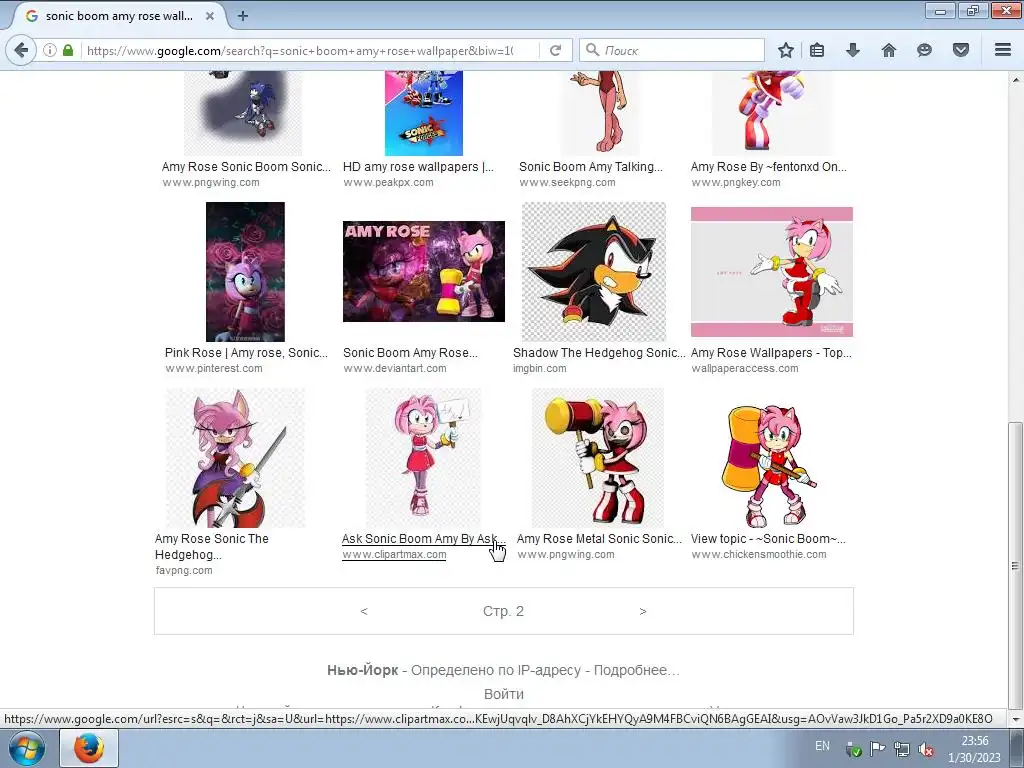Go to the home page icon

[889, 50]
